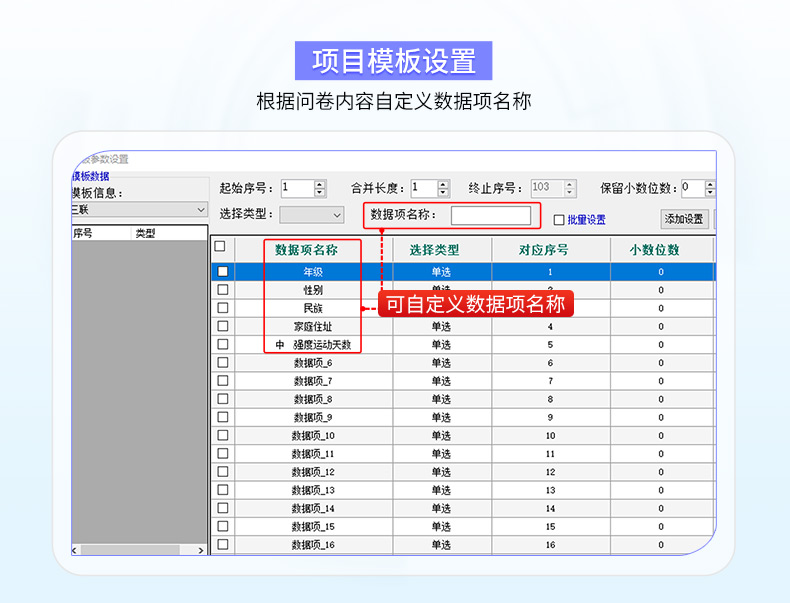Click left panel scrollbar left arrow
This screenshot has width=790, height=603.
click(74, 550)
